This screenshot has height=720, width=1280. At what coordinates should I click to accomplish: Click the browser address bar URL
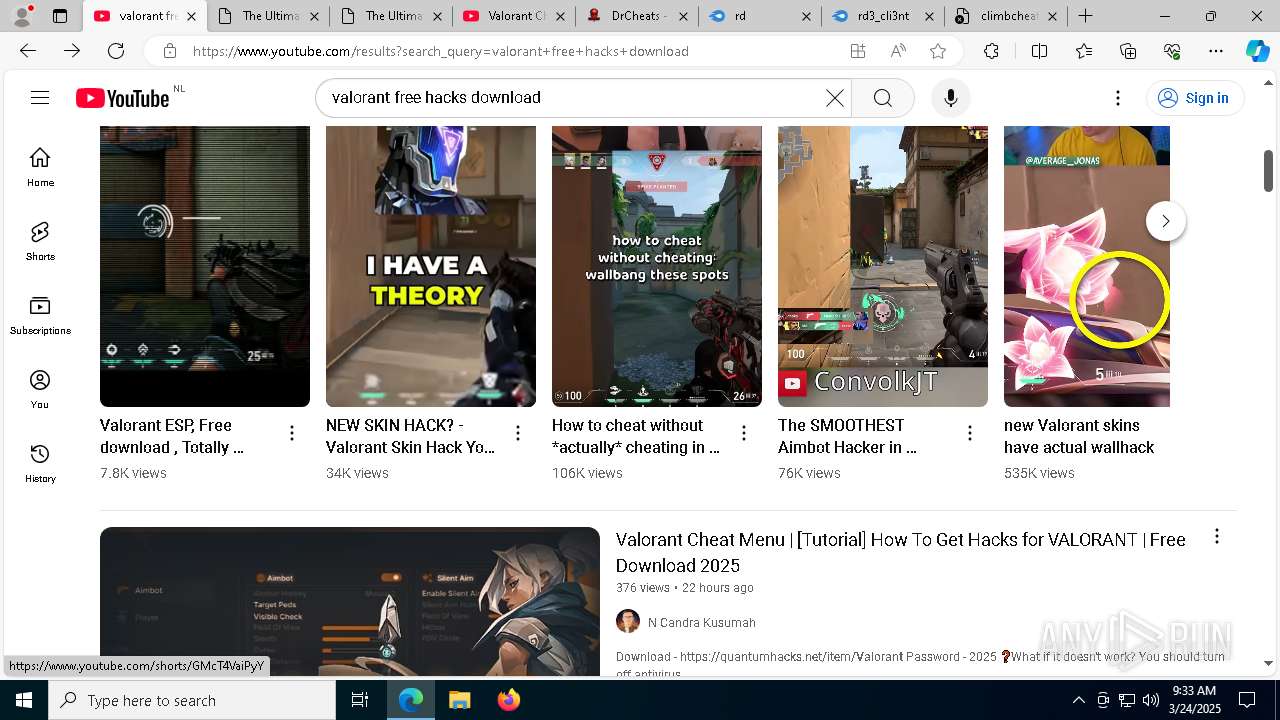[x=440, y=51]
